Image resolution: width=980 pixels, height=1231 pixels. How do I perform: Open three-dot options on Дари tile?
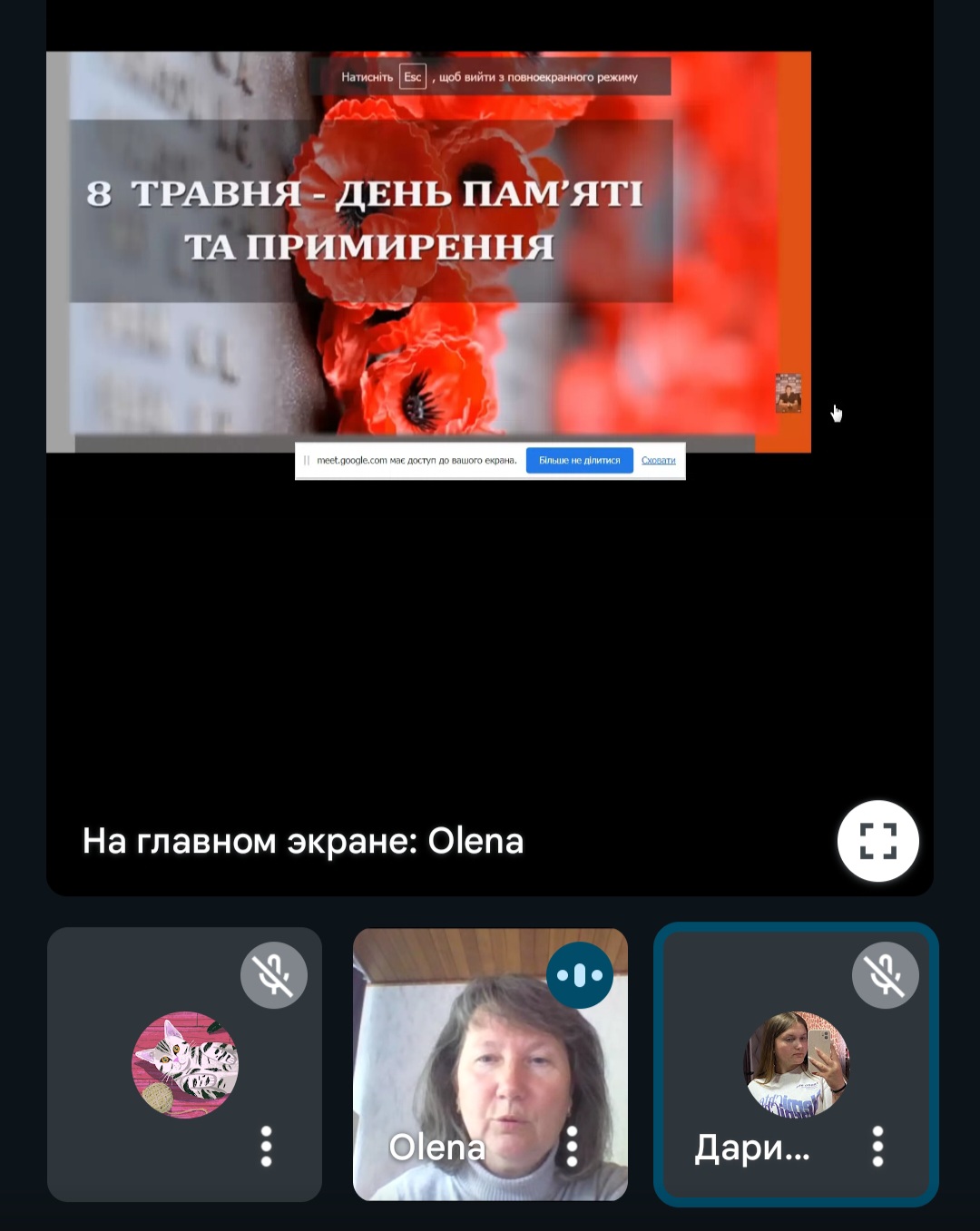877,1147
